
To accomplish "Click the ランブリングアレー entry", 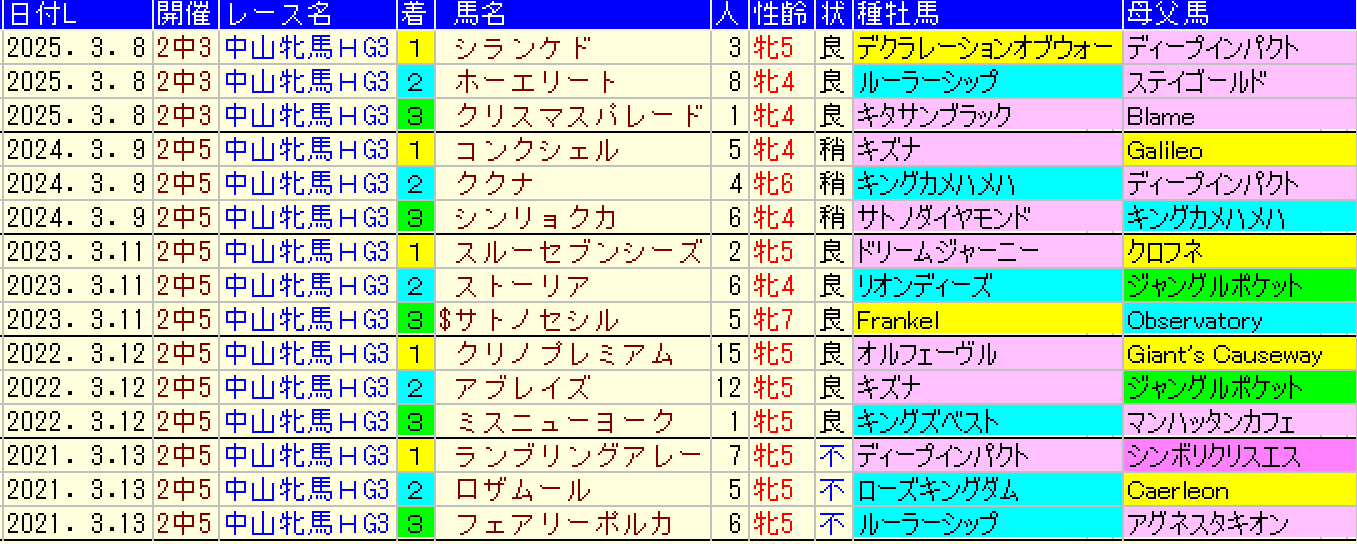I will pos(578,456).
